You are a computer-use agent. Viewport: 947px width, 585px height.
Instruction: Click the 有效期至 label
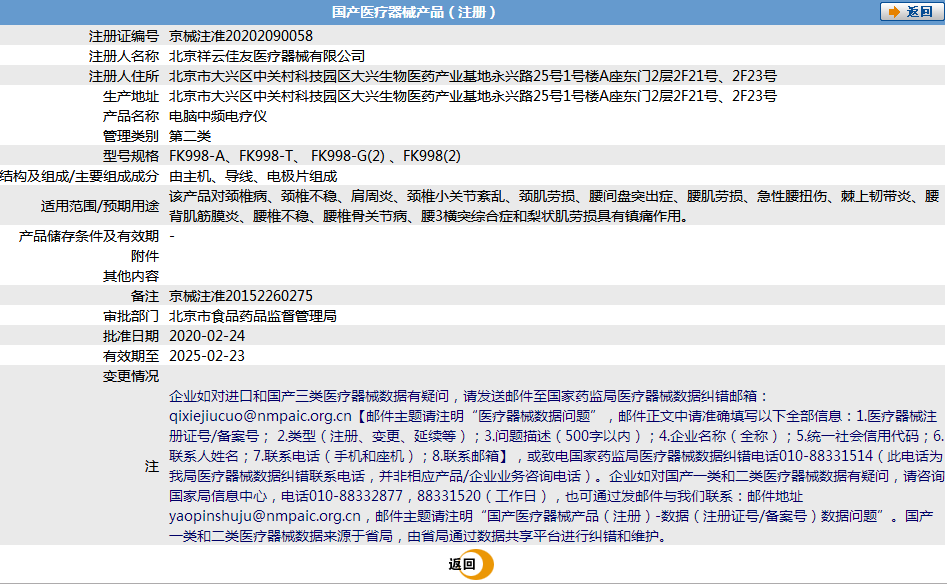click(131, 356)
